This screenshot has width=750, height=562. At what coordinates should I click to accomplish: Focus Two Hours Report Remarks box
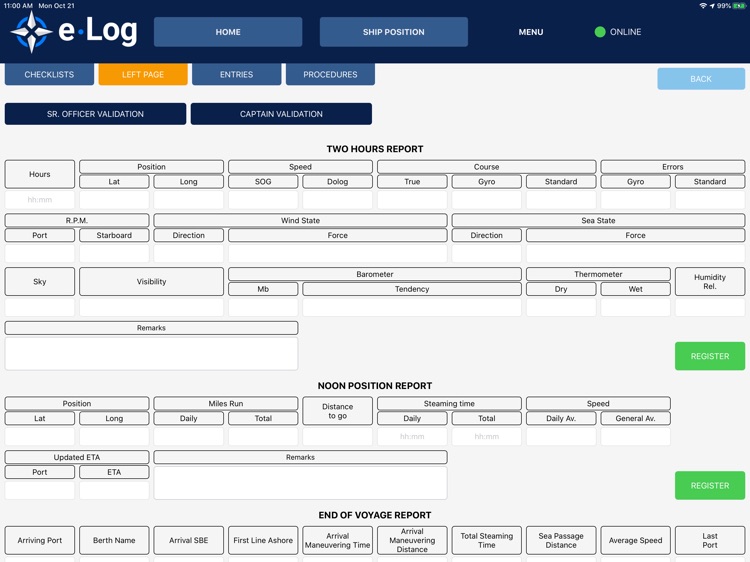coord(151,353)
